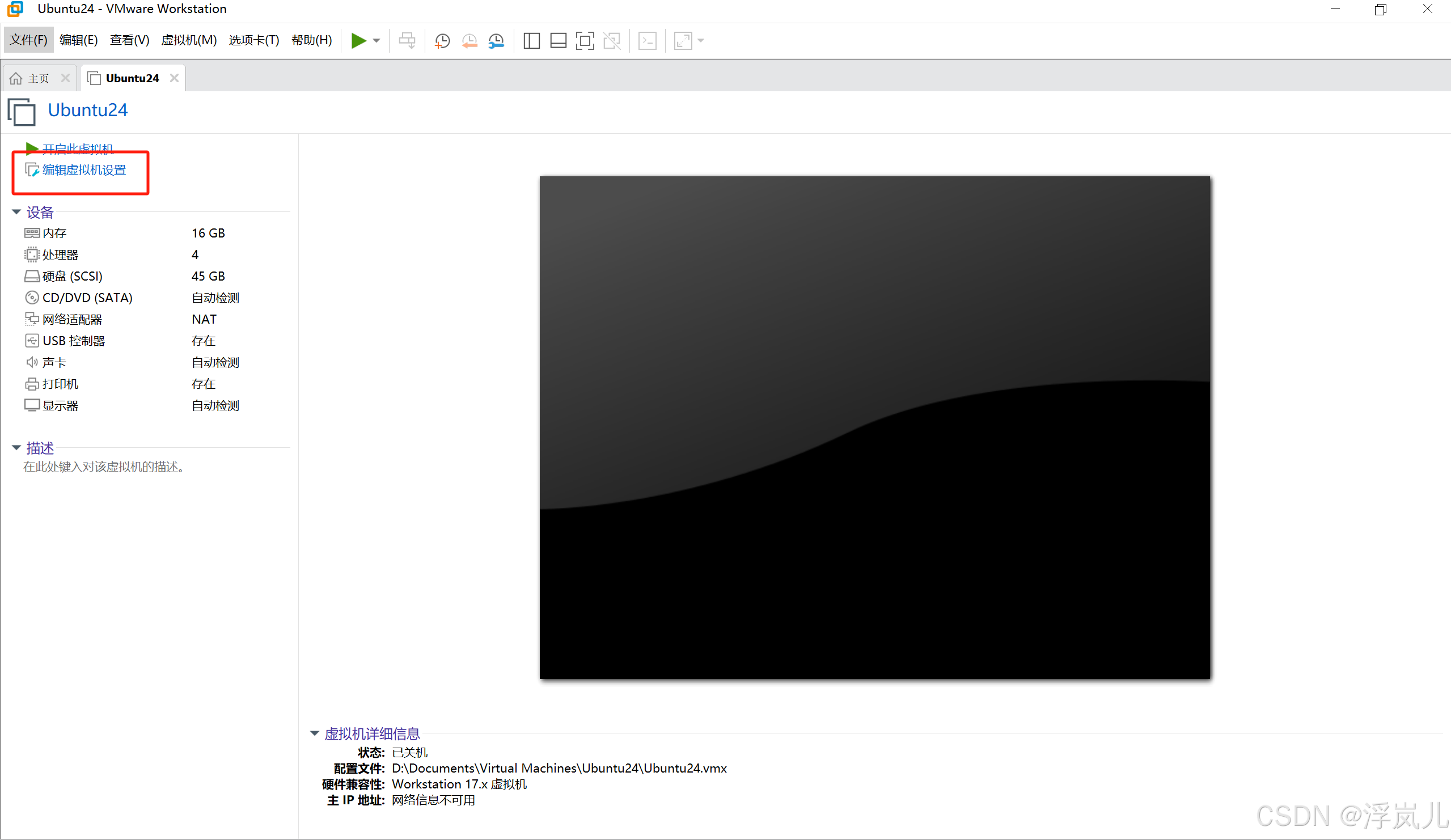
Task: Collapse the 虚拟机详细信息 section
Action: click(x=314, y=733)
